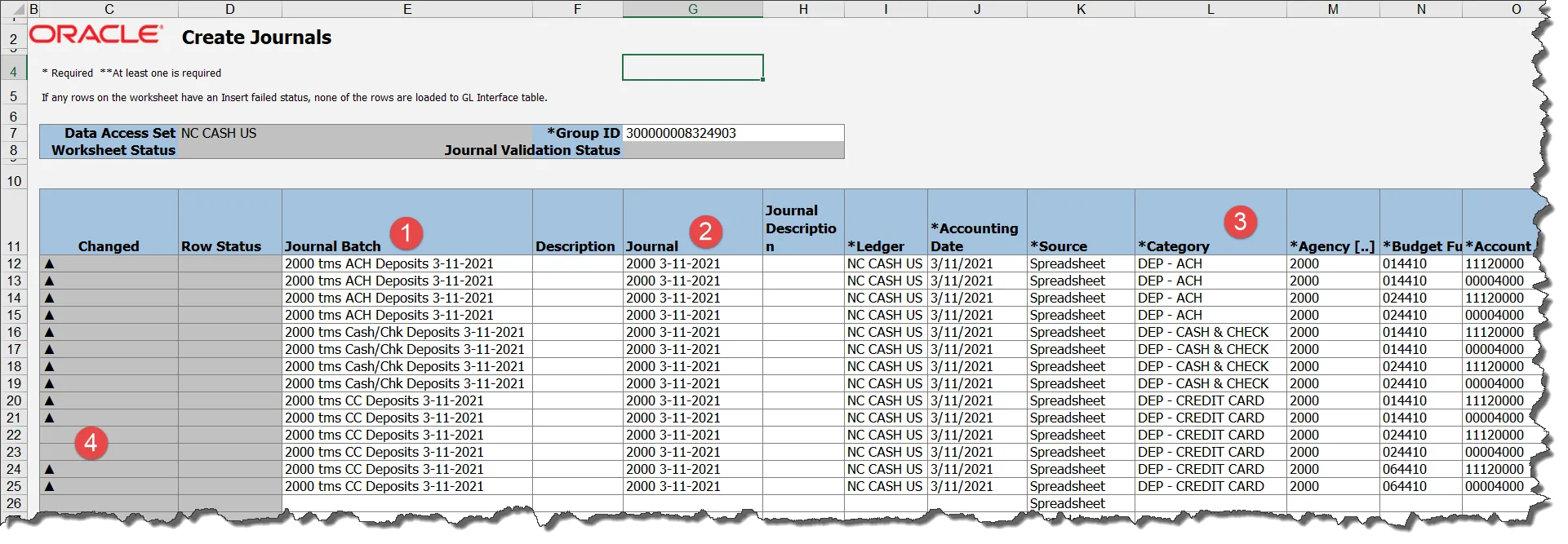Click the Journal Validation Status value cell
The height and width of the screenshot is (544, 1568).
(732, 150)
